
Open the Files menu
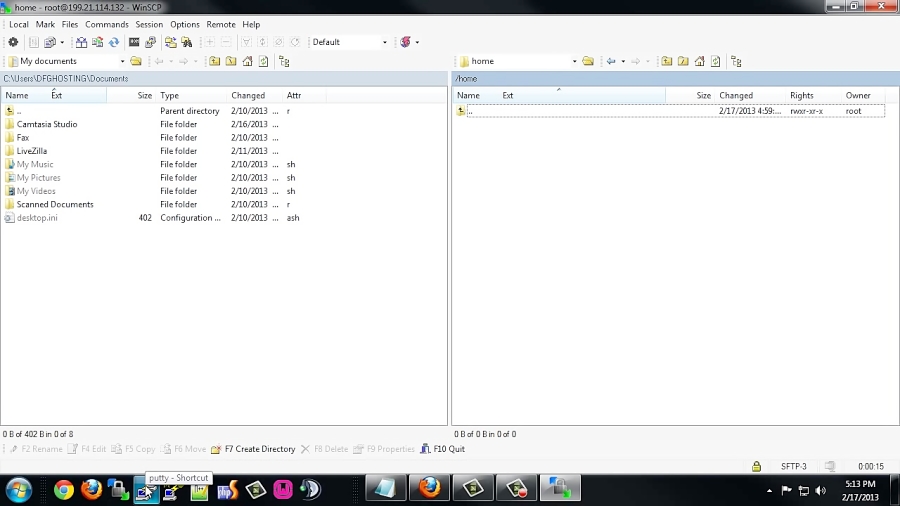(69, 24)
